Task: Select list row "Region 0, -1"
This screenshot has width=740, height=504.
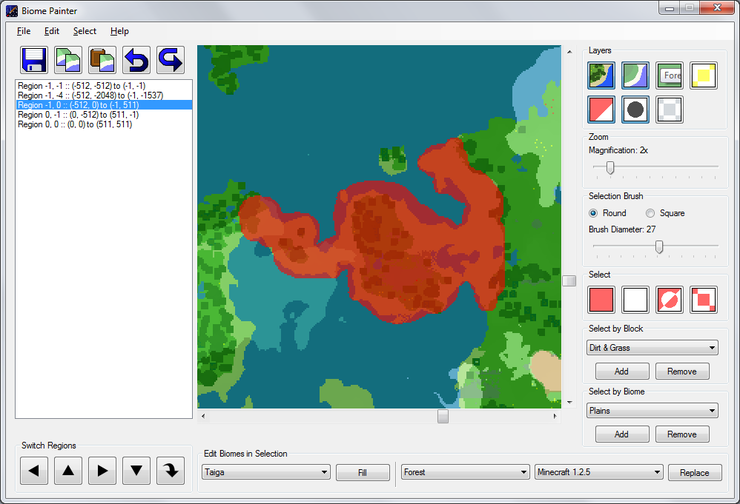Action: pos(104,115)
